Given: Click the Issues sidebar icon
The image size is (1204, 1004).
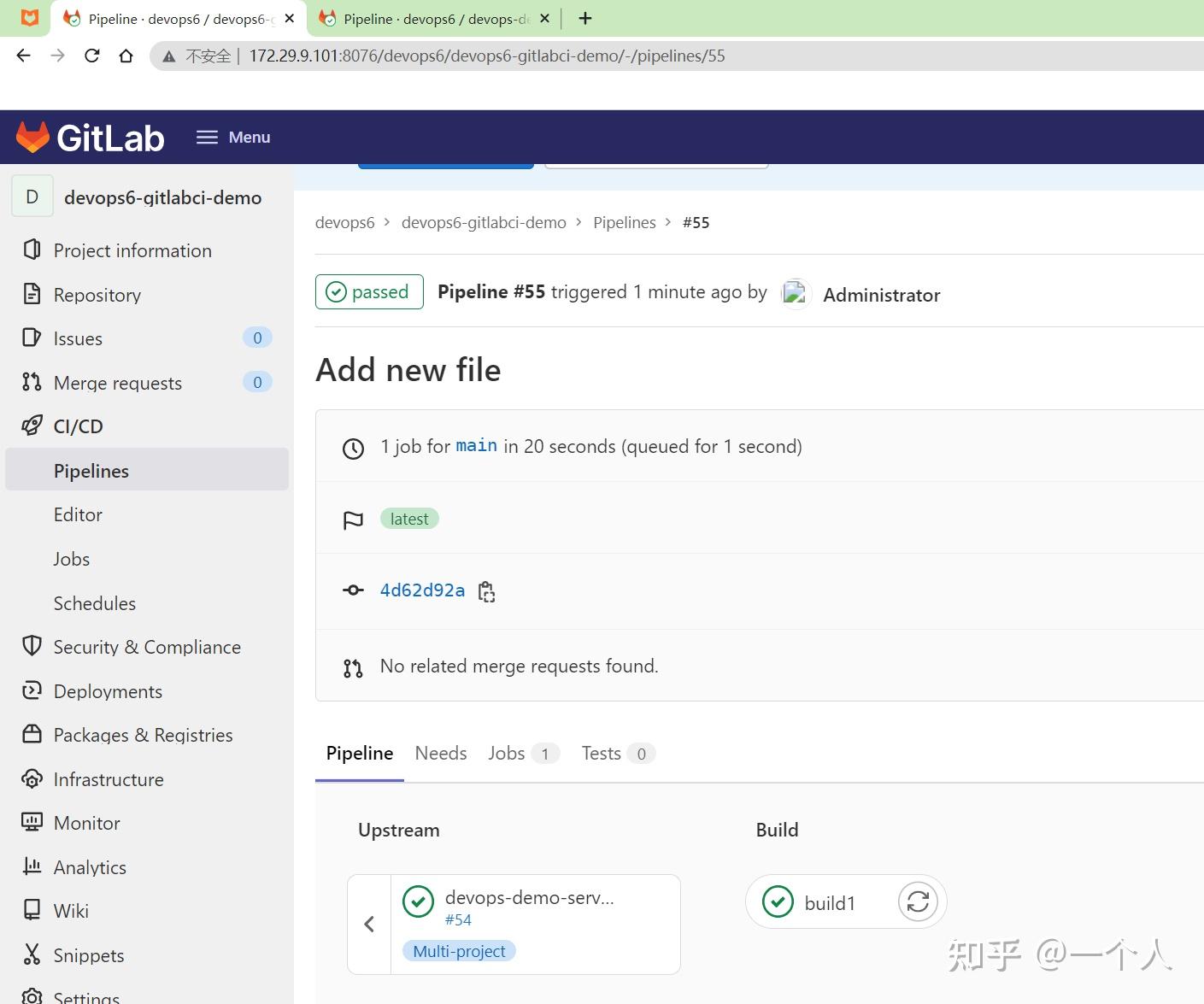Looking at the screenshot, I should [x=32, y=338].
